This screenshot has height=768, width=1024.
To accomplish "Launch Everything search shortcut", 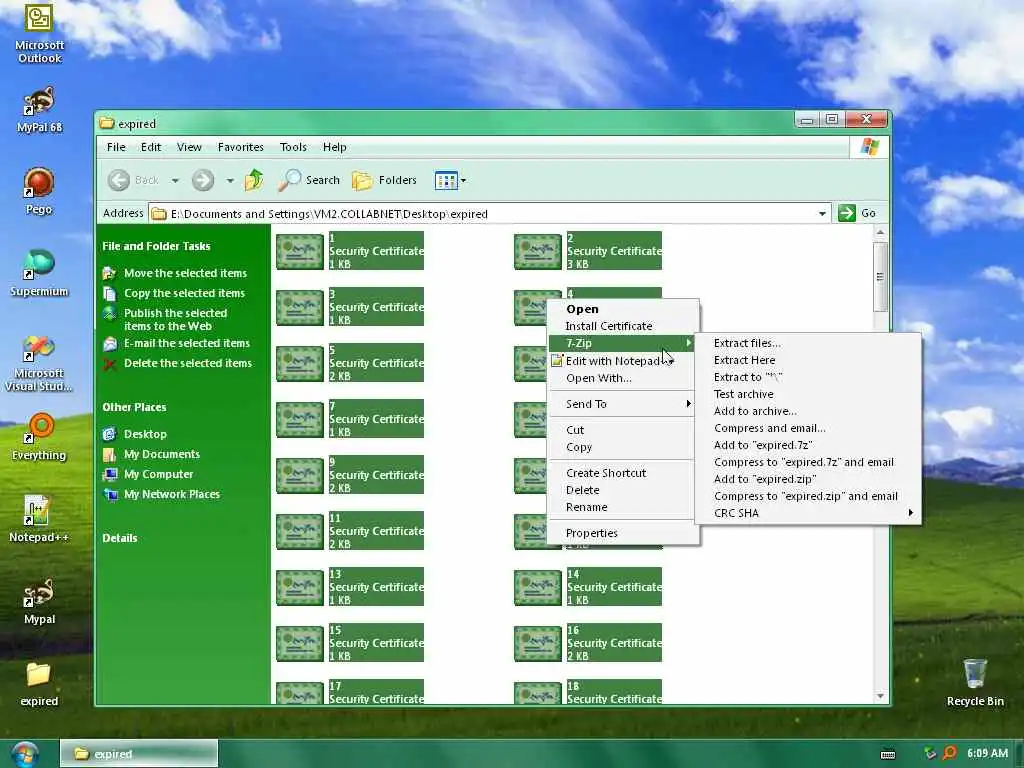I will (x=39, y=436).
